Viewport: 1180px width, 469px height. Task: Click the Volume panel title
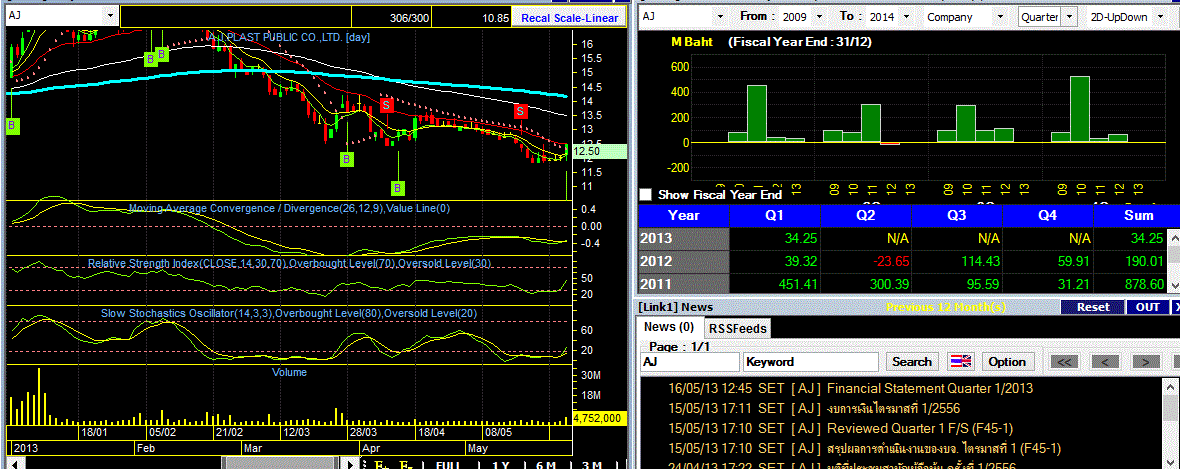289,372
